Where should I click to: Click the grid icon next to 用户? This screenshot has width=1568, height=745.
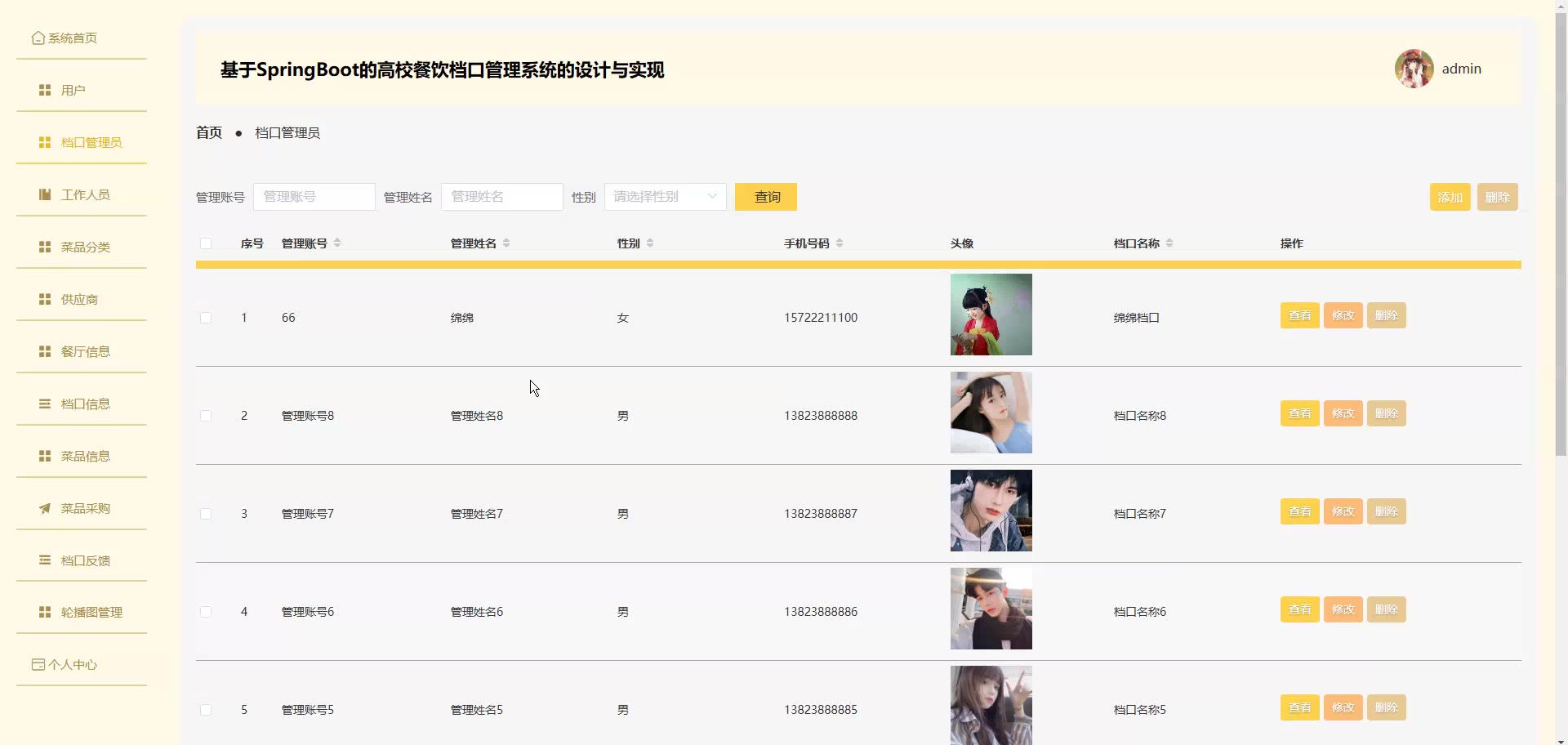tap(45, 90)
